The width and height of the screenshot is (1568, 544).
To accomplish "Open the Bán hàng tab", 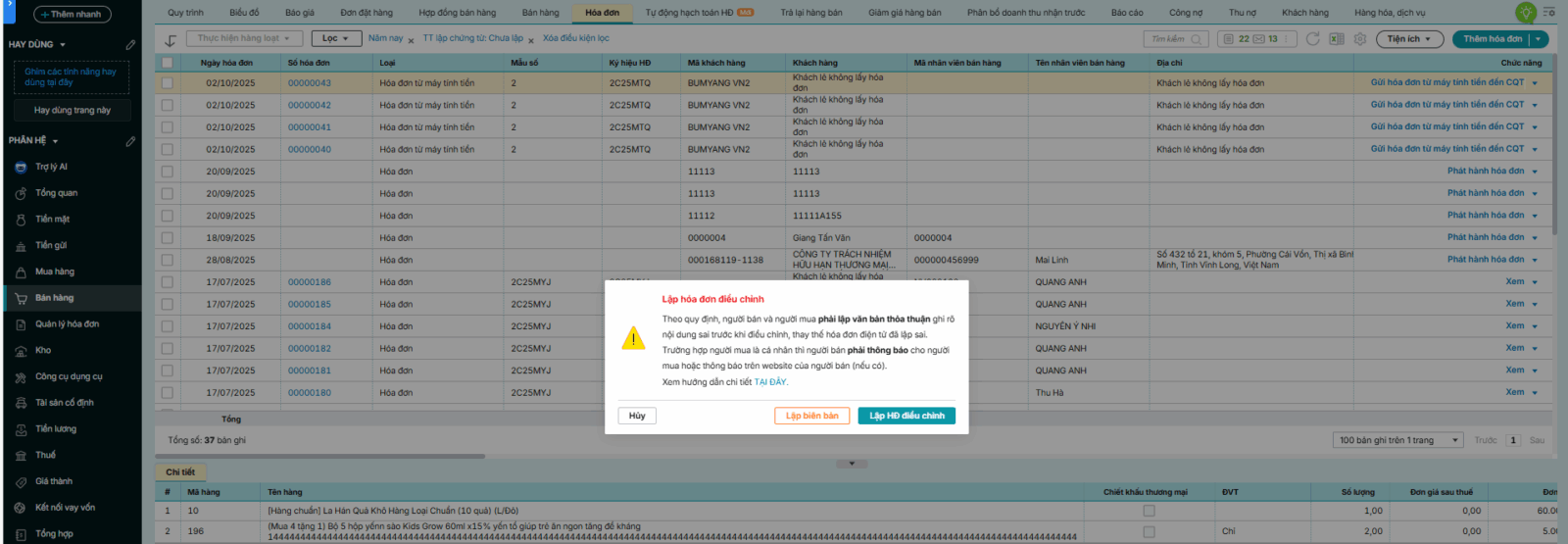I will (540, 13).
